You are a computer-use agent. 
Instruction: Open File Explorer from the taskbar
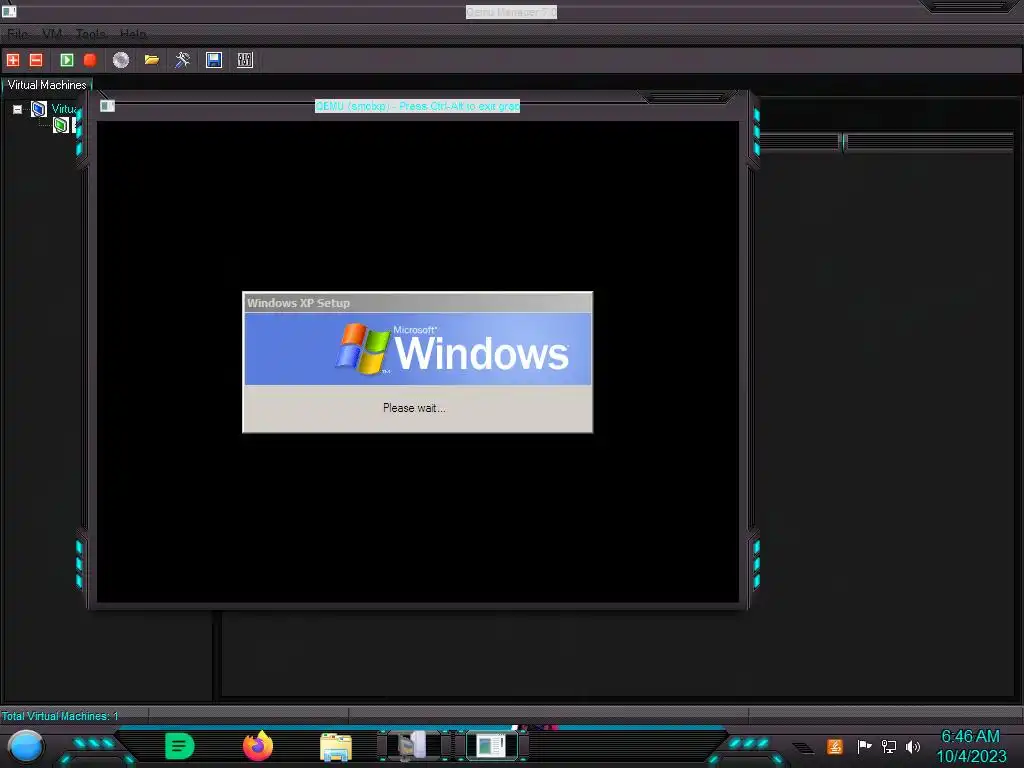click(x=336, y=746)
